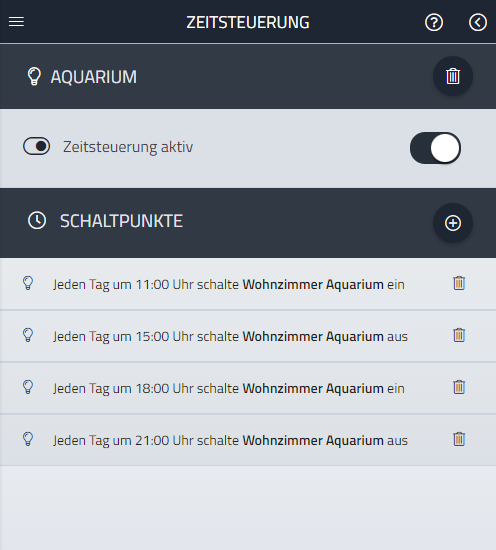Image resolution: width=496 pixels, height=550 pixels.
Task: Open the hamburger menu
Action: [x=16, y=22]
